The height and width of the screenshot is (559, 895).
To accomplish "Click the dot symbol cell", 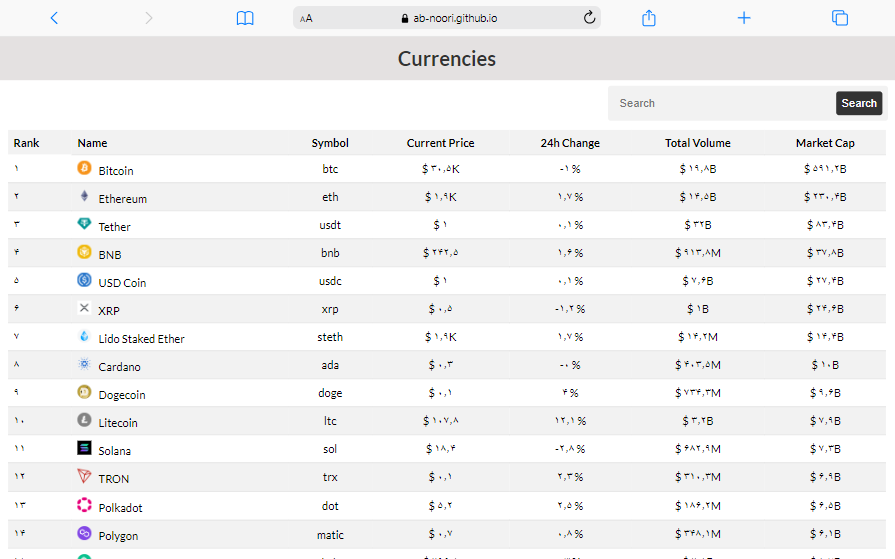I will click(330, 506).
